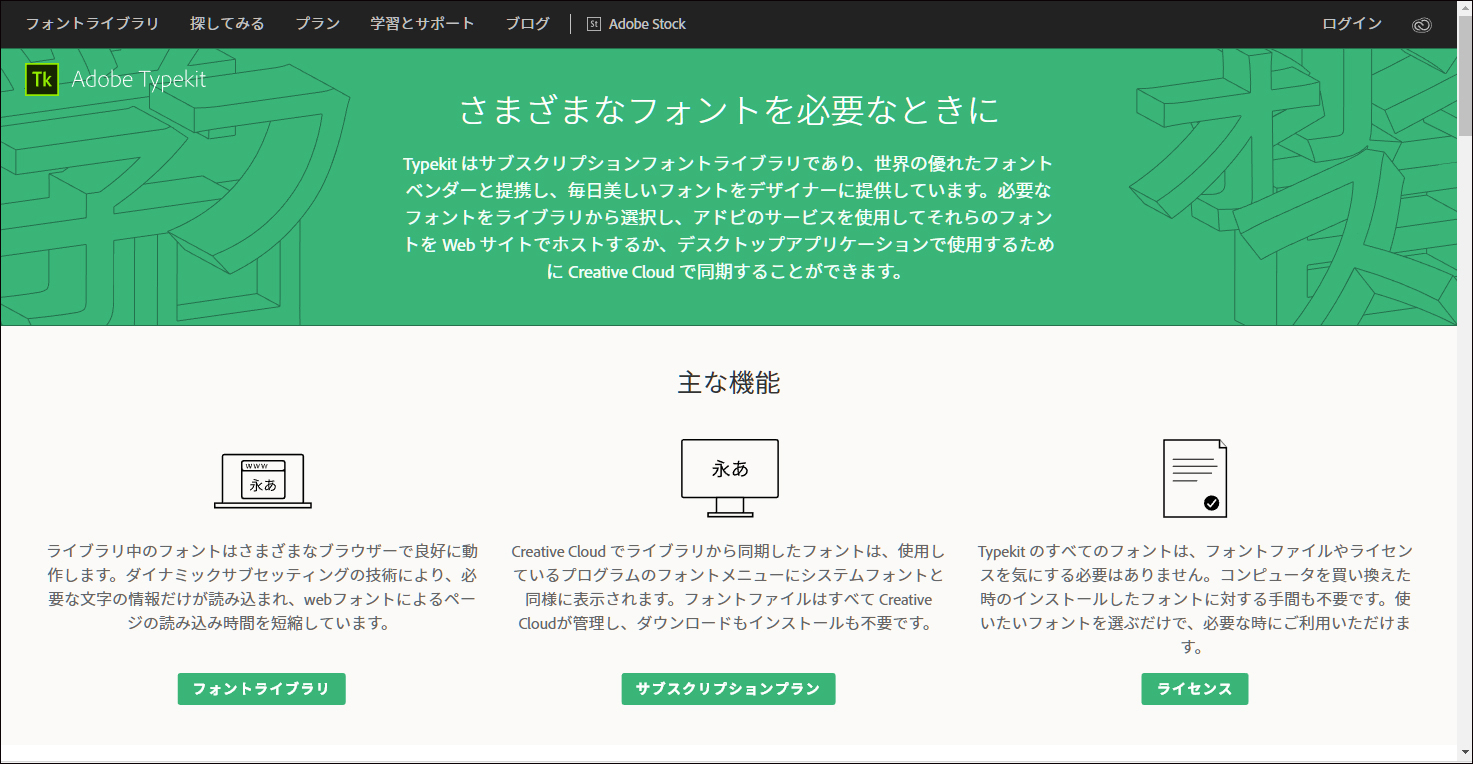This screenshot has width=1473, height=764.
Task: Click the Adobe Stock St icon
Action: coord(594,24)
